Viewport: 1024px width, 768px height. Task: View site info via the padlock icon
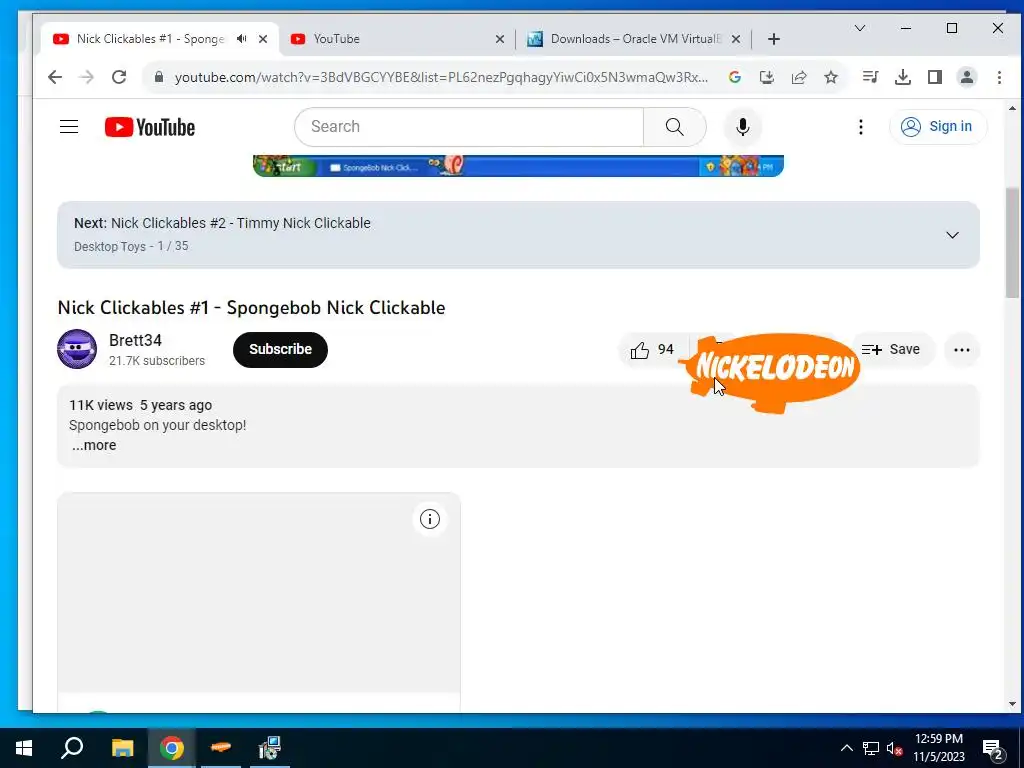(x=159, y=77)
